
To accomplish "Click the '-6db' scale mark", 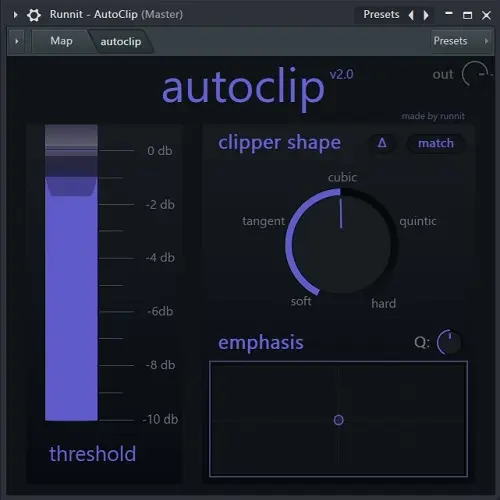I will pos(160,311).
